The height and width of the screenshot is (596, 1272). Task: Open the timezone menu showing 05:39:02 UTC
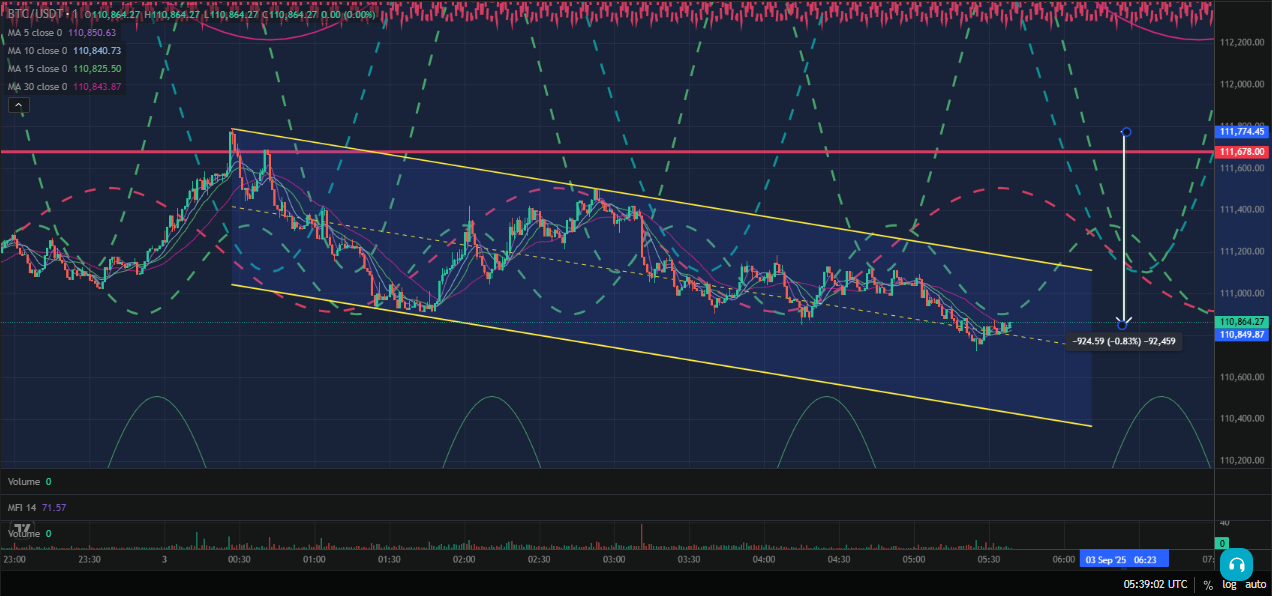(1155, 584)
